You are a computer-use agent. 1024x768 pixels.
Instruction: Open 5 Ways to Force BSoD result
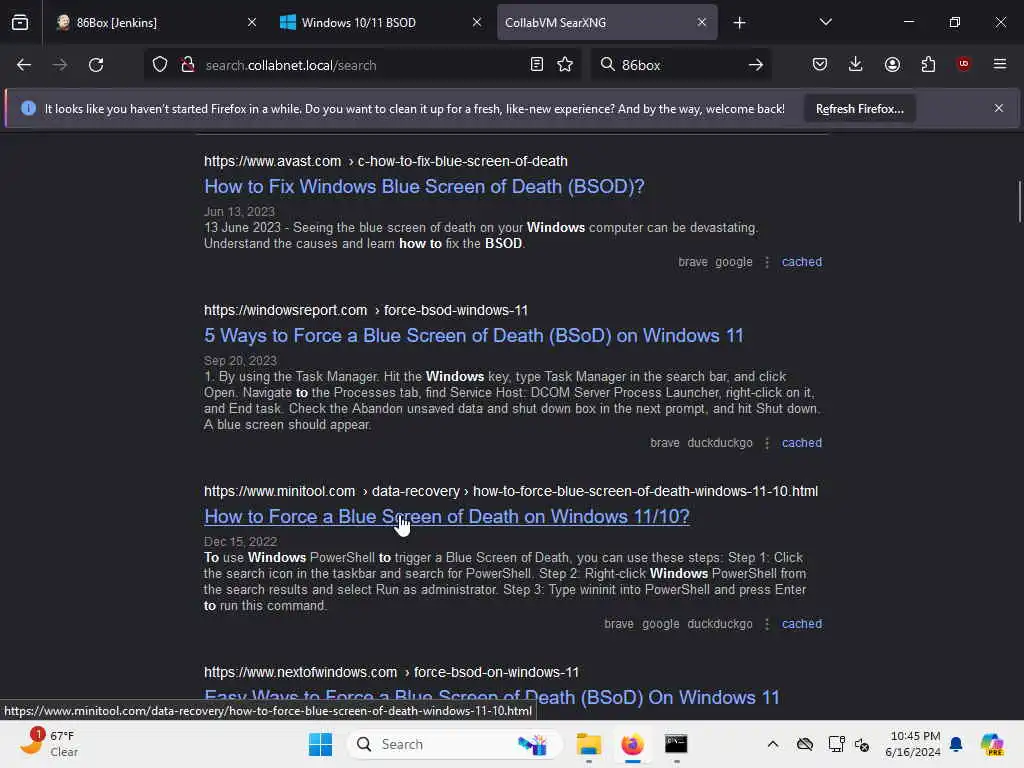coord(473,336)
